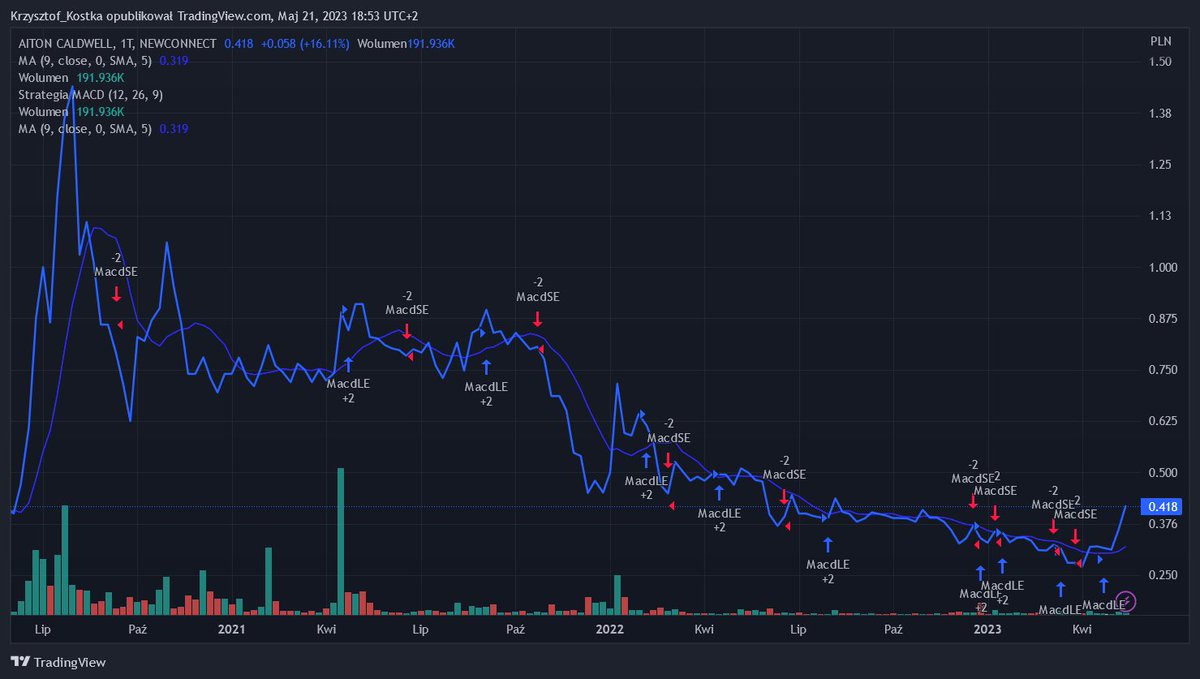Click the Kwi label right after 2023
This screenshot has width=1200, height=679.
point(1081,630)
